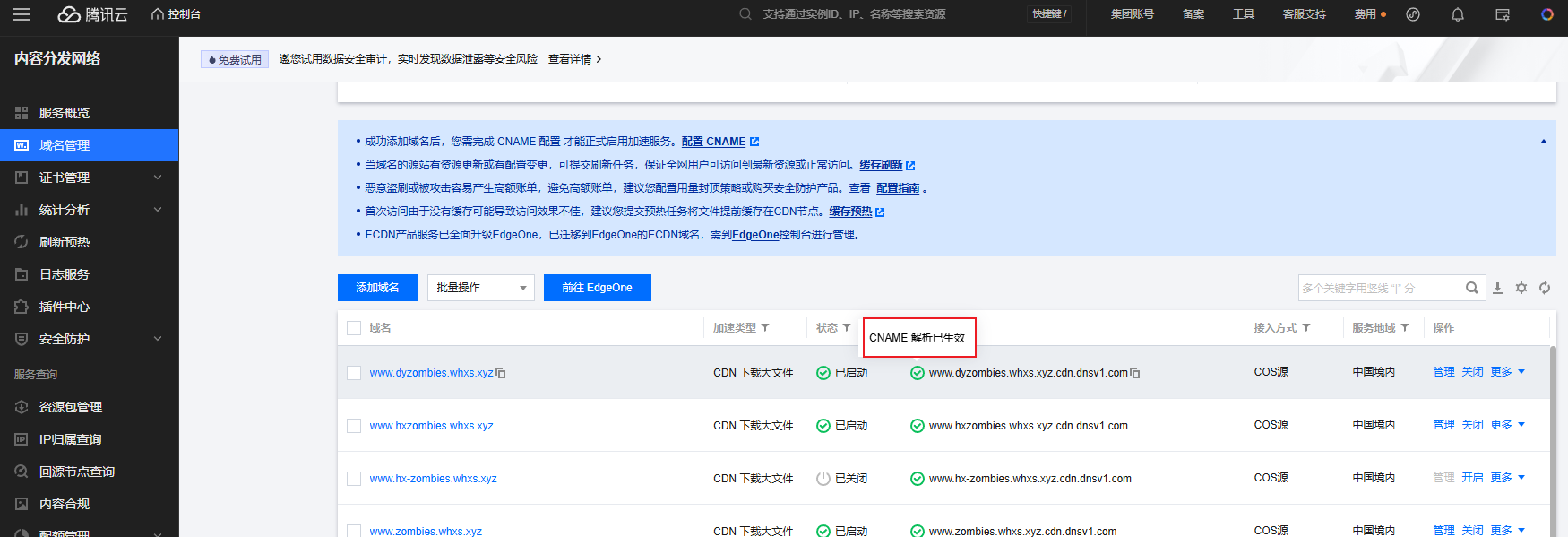Collapse the blue tips panel arrow
1568x537 pixels.
click(1544, 142)
